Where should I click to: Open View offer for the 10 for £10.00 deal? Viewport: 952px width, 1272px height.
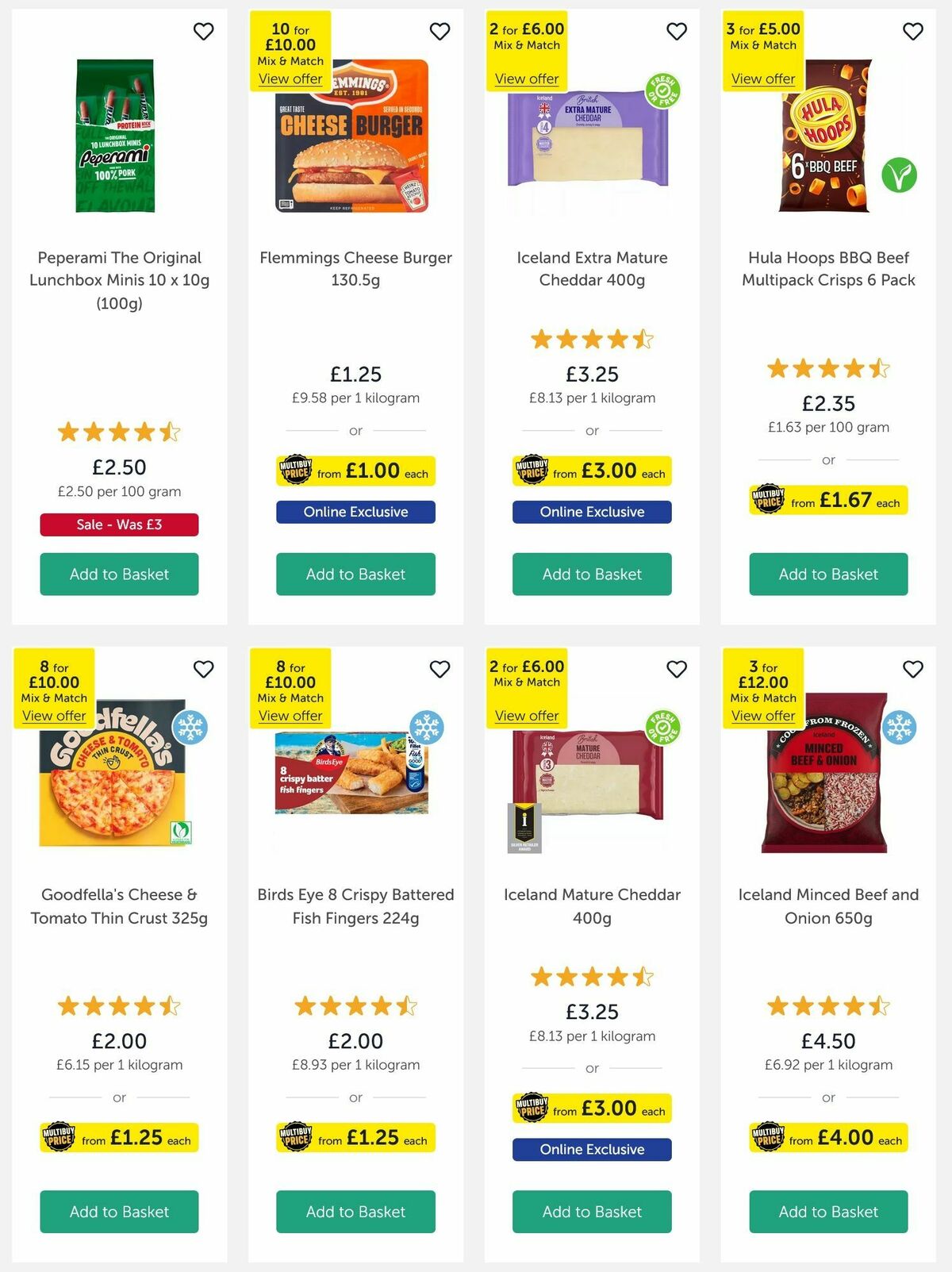tap(293, 79)
